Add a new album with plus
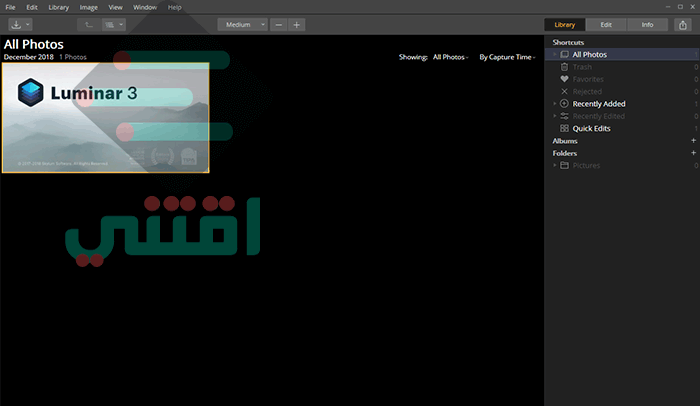The width and height of the screenshot is (700, 406). pos(693,140)
